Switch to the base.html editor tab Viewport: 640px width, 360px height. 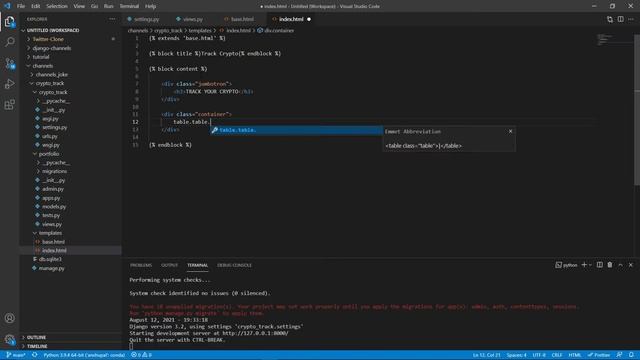pyautogui.click(x=242, y=19)
